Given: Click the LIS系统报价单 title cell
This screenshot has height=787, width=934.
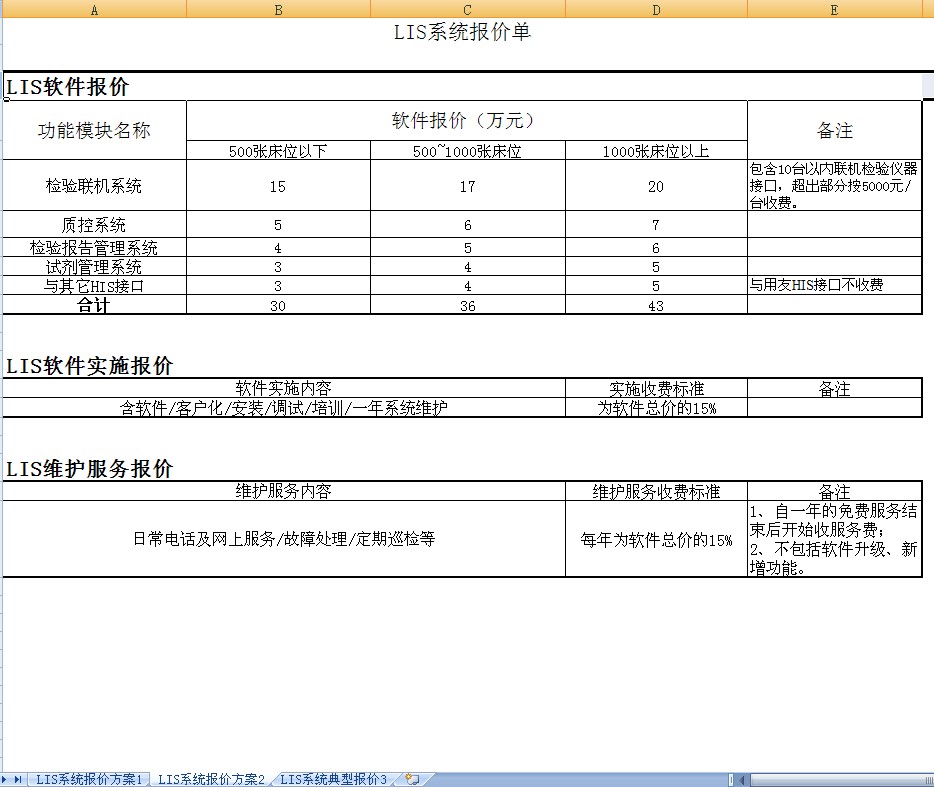Looking at the screenshot, I should pyautogui.click(x=462, y=33).
